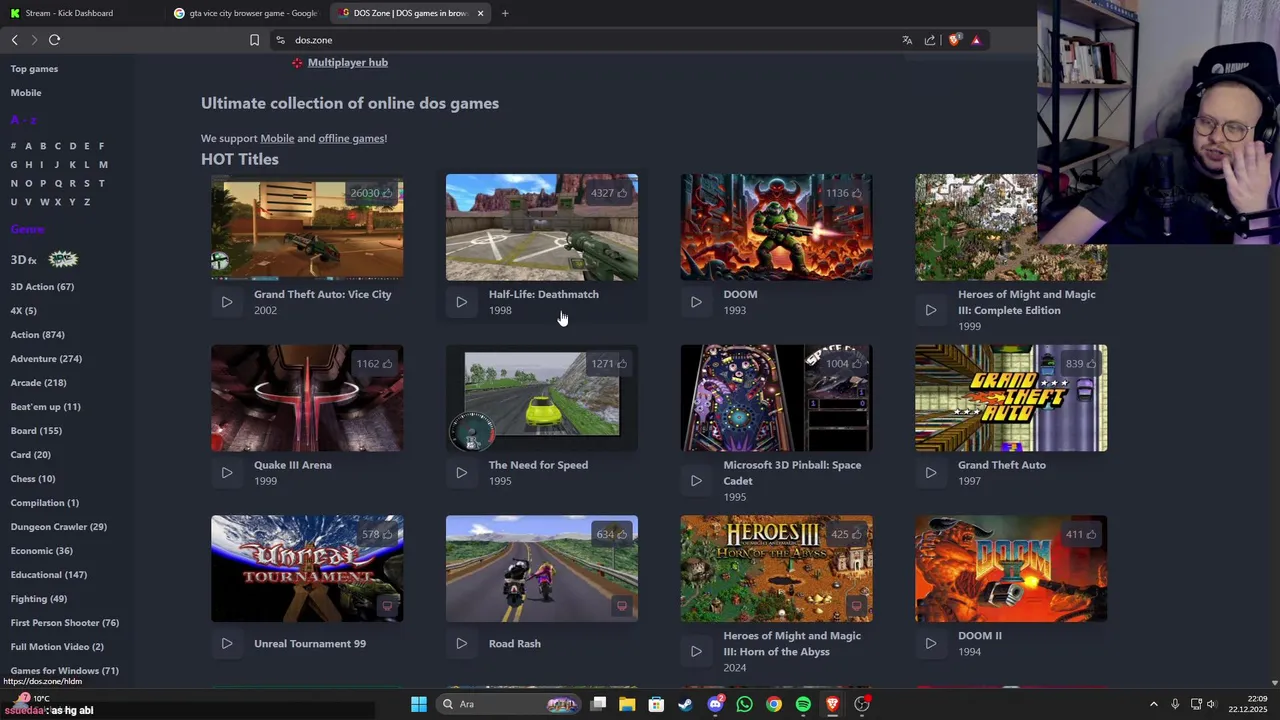Open Steam from taskbar
This screenshot has width=1280, height=720.
click(685, 704)
